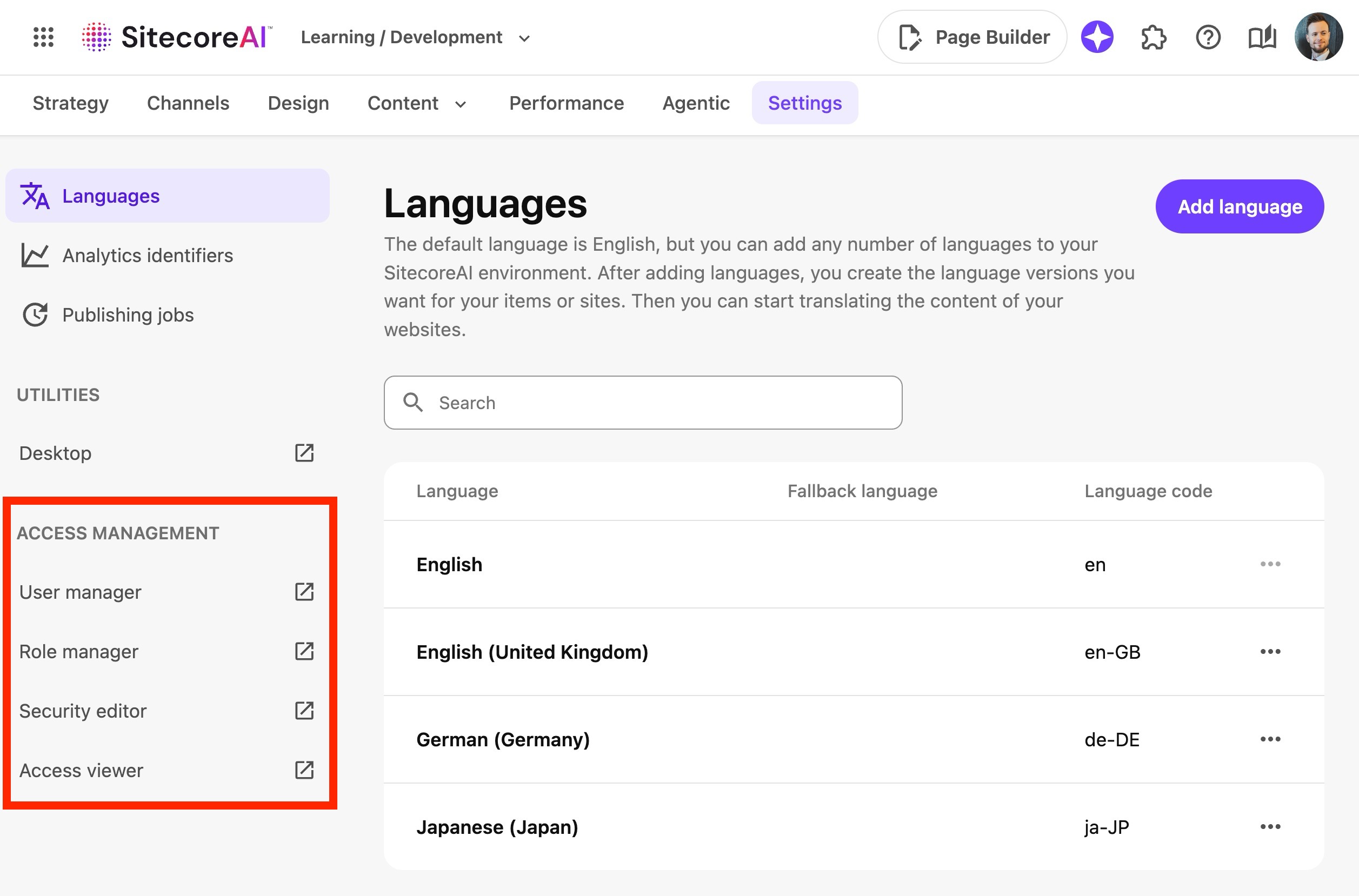Screen dimensions: 1359x896
Task: Switch to the Strategy tab
Action: (70, 103)
